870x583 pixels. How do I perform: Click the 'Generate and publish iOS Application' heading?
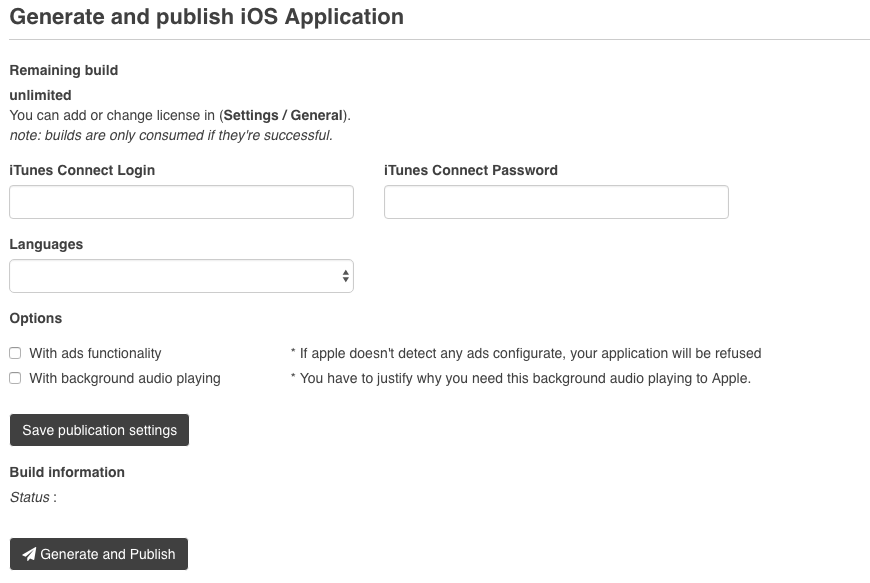(206, 17)
